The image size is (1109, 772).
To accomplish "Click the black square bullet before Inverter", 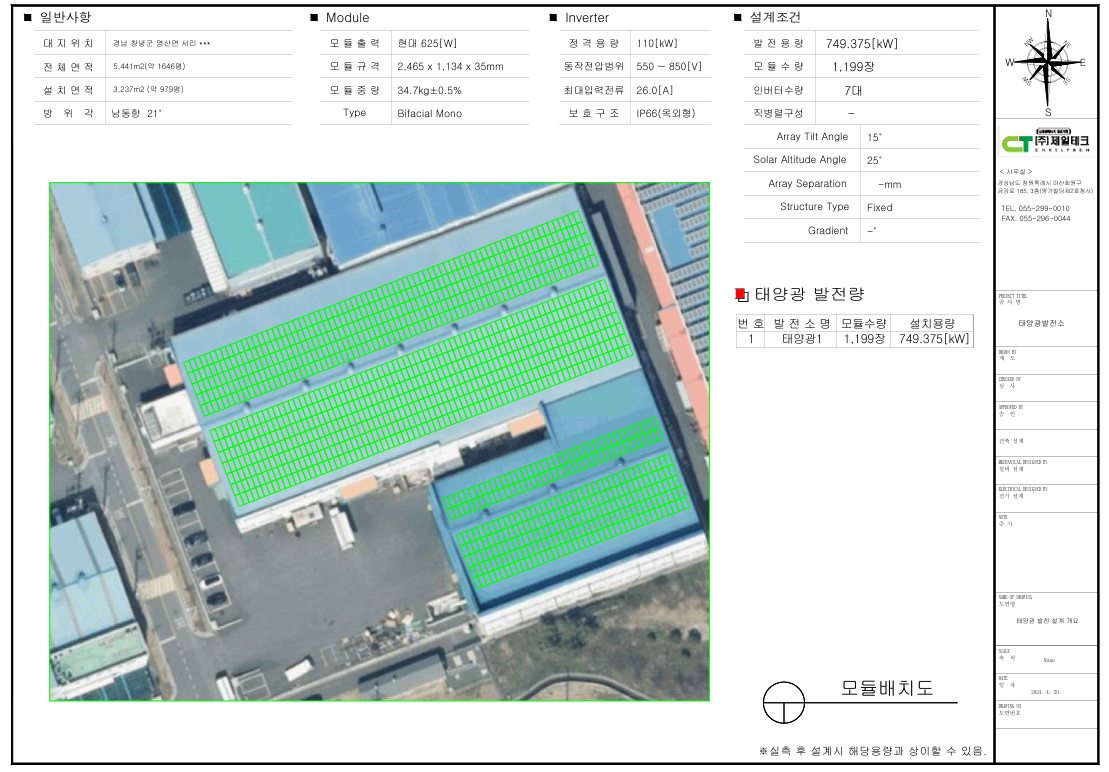I will (553, 18).
